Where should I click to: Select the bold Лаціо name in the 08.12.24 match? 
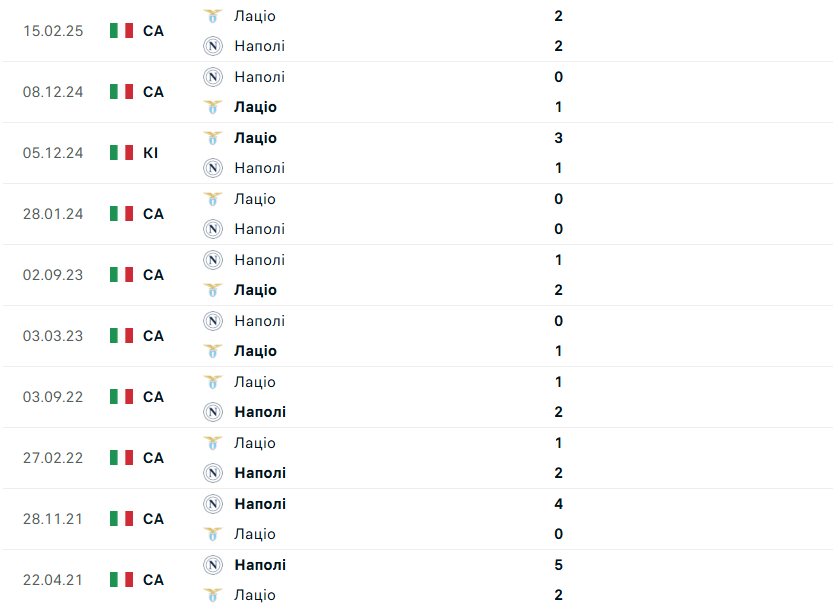point(255,107)
